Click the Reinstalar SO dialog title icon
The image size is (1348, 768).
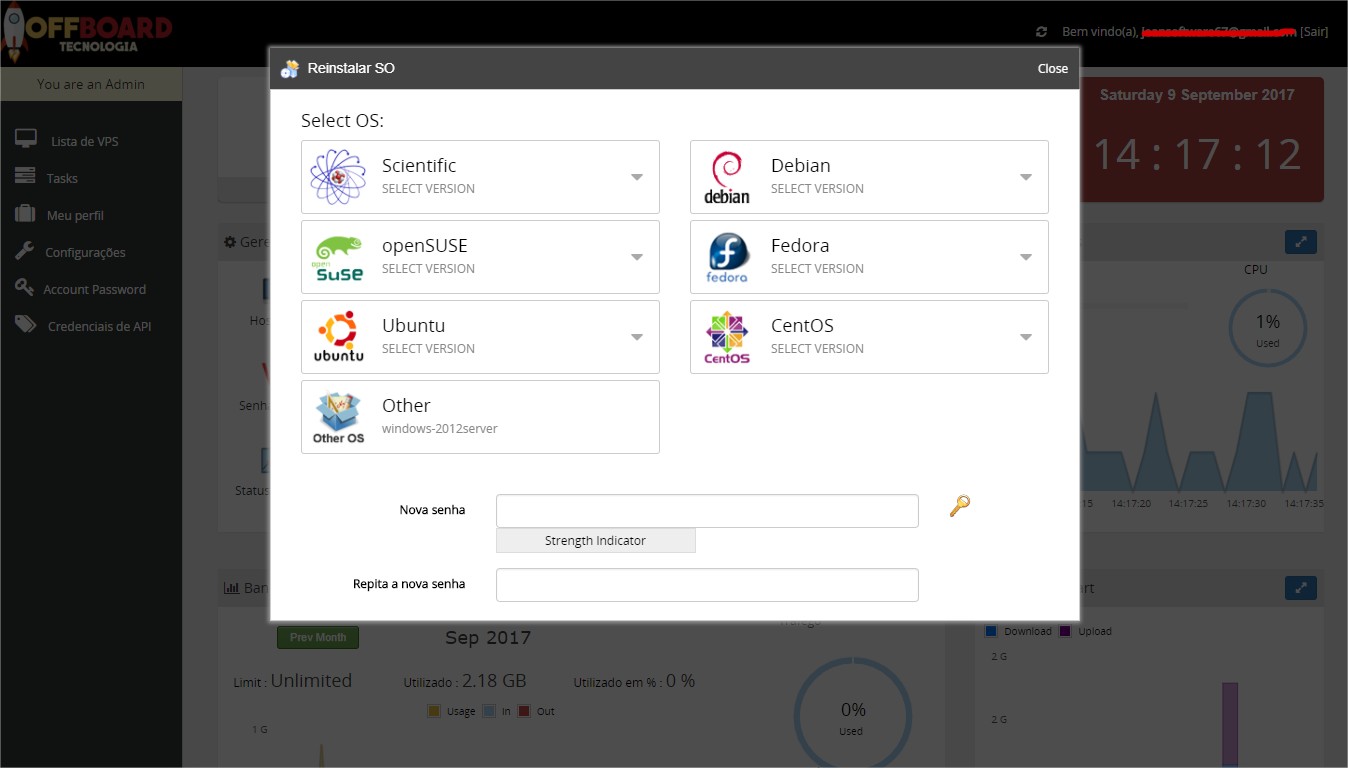pyautogui.click(x=290, y=68)
